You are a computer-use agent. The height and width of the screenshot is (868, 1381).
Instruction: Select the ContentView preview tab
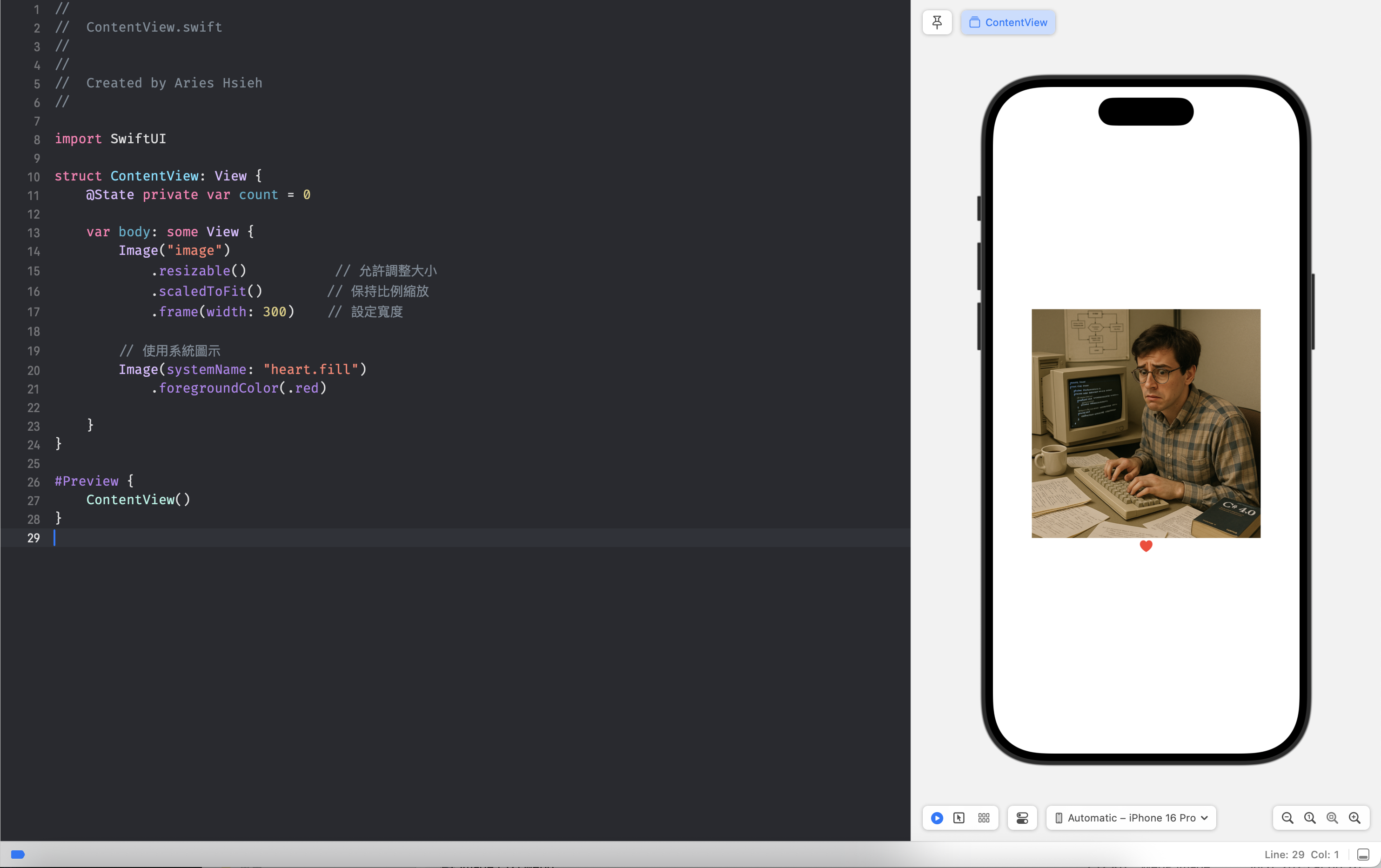(1008, 22)
